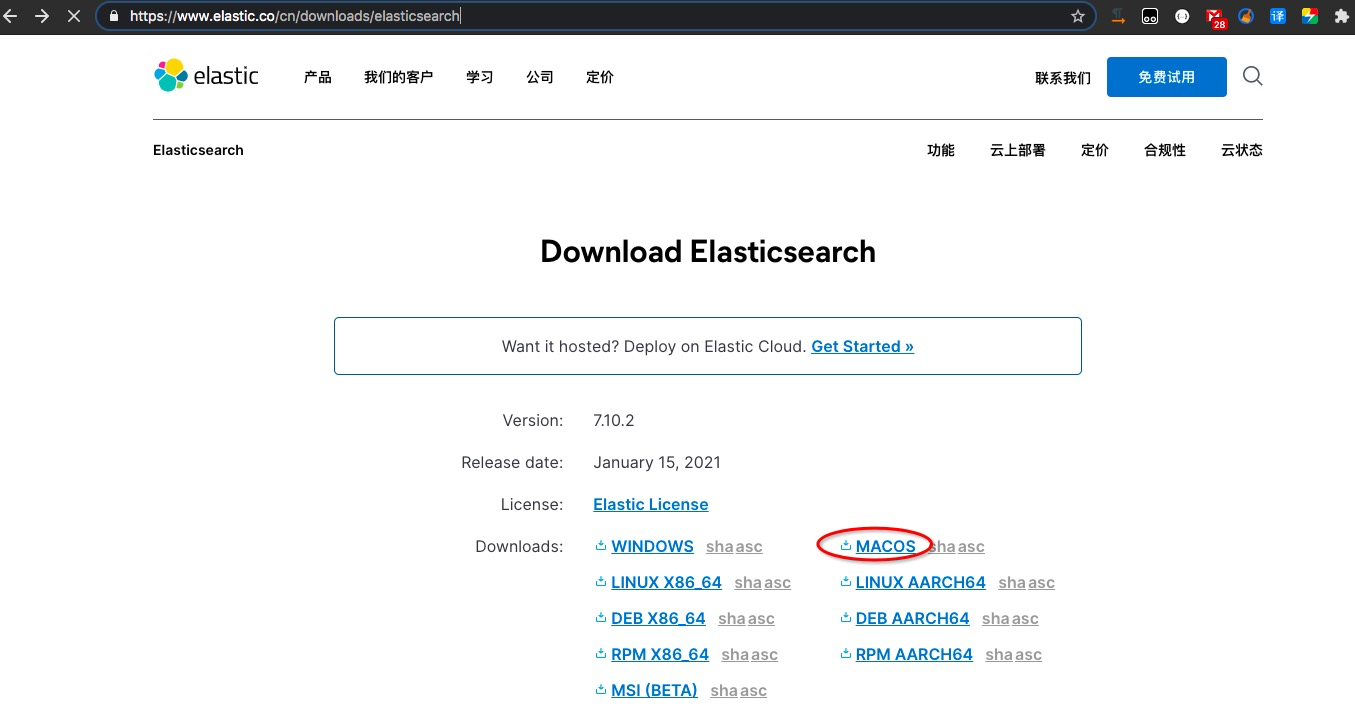Follow the Get Started » link
The width and height of the screenshot is (1355, 709).
(x=863, y=346)
